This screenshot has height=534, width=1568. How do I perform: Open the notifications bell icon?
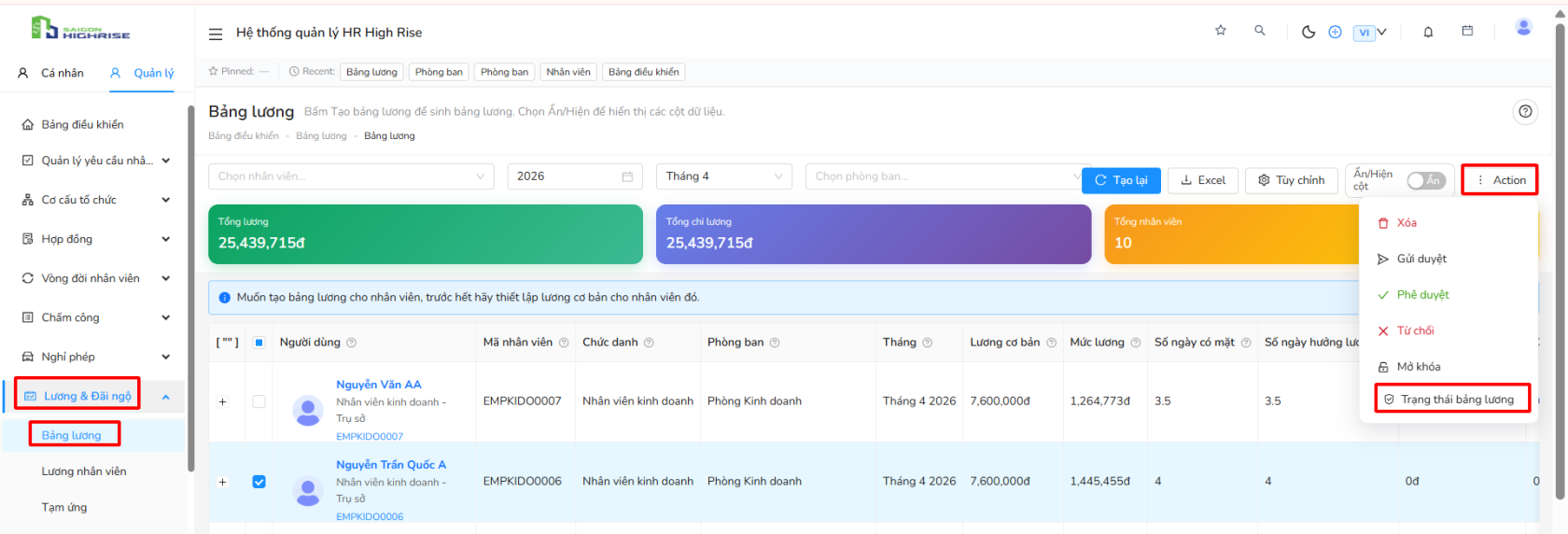pos(1428,32)
